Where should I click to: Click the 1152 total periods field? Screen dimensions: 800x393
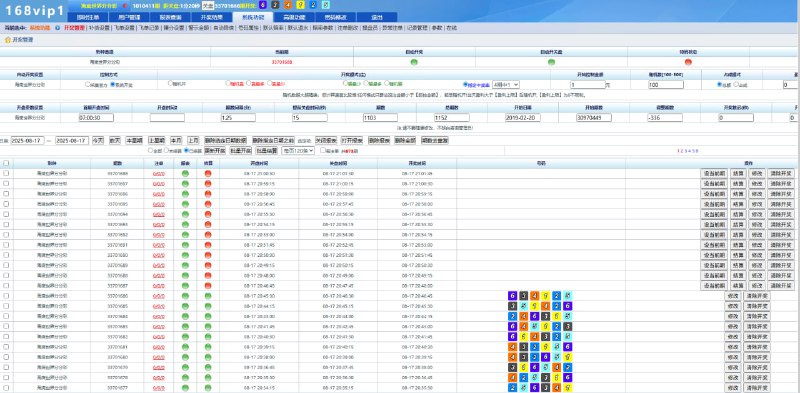point(452,118)
